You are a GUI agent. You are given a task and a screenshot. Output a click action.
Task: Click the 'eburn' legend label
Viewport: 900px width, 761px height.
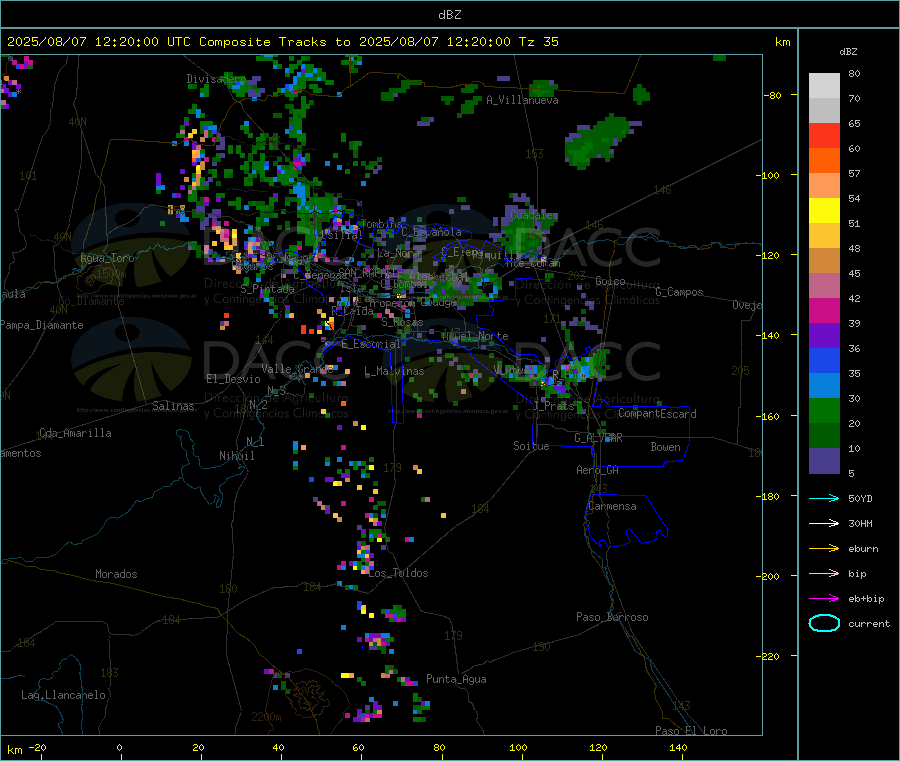[863, 549]
